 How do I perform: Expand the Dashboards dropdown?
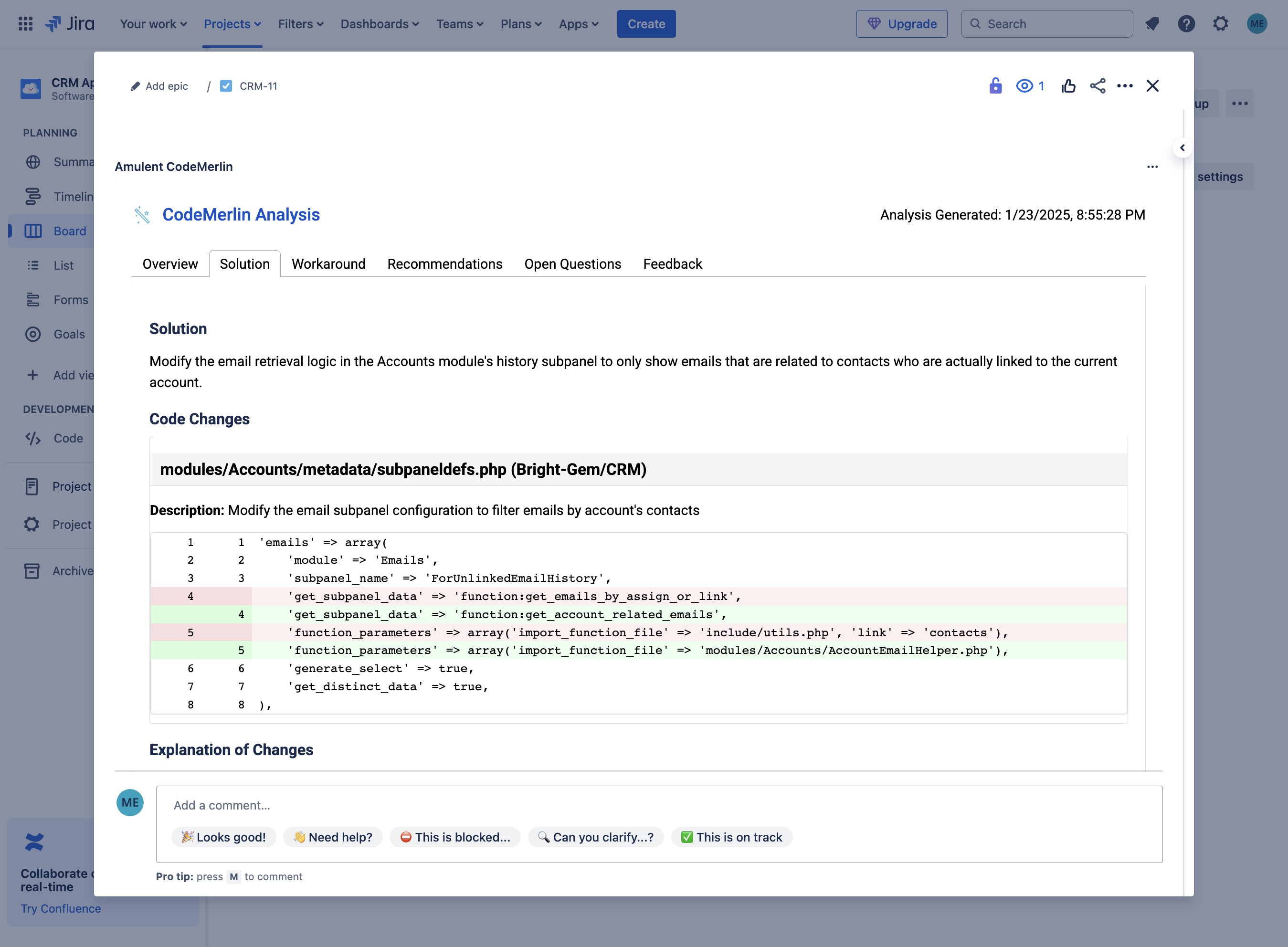[380, 24]
